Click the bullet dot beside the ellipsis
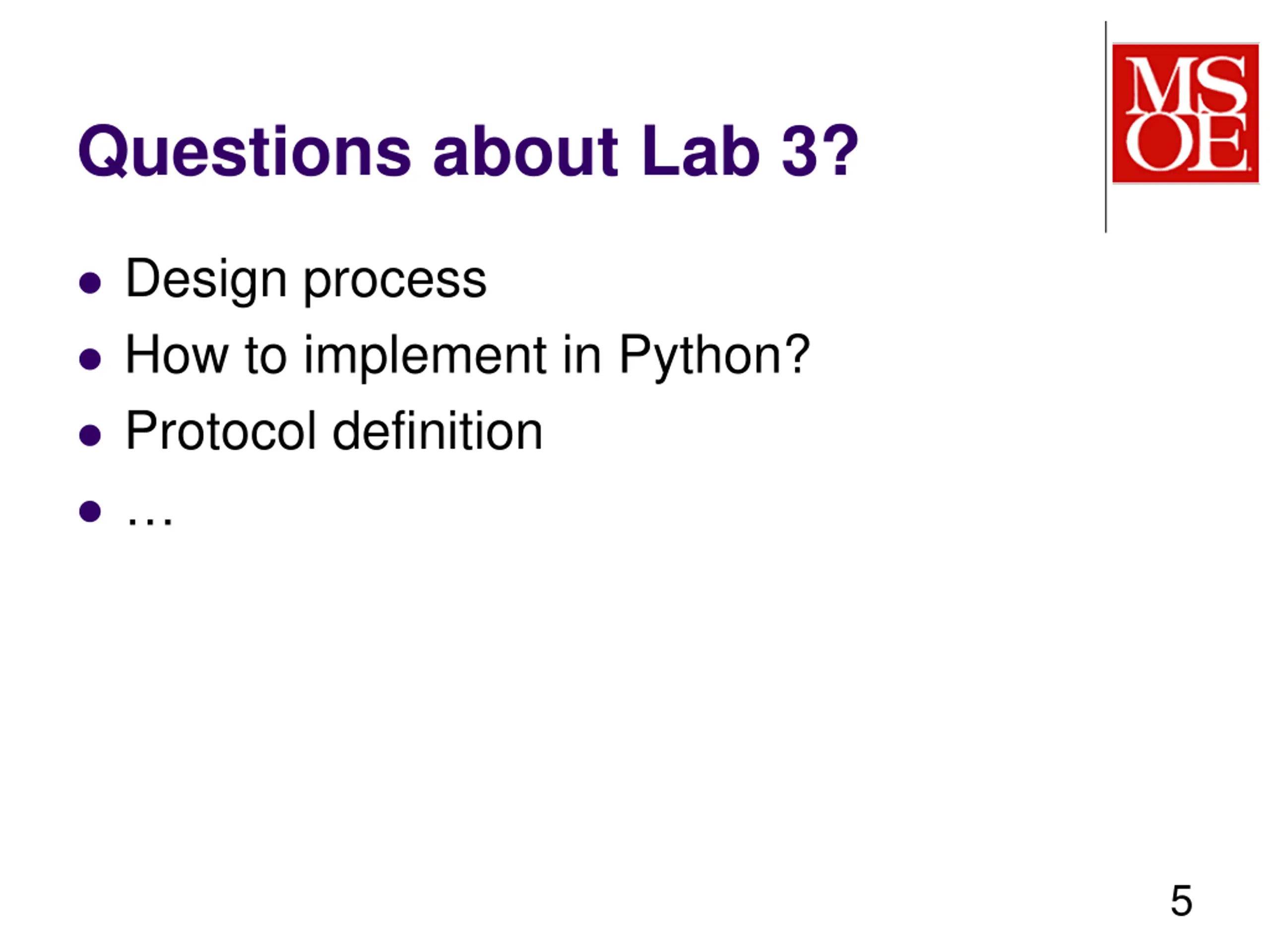 click(90, 511)
